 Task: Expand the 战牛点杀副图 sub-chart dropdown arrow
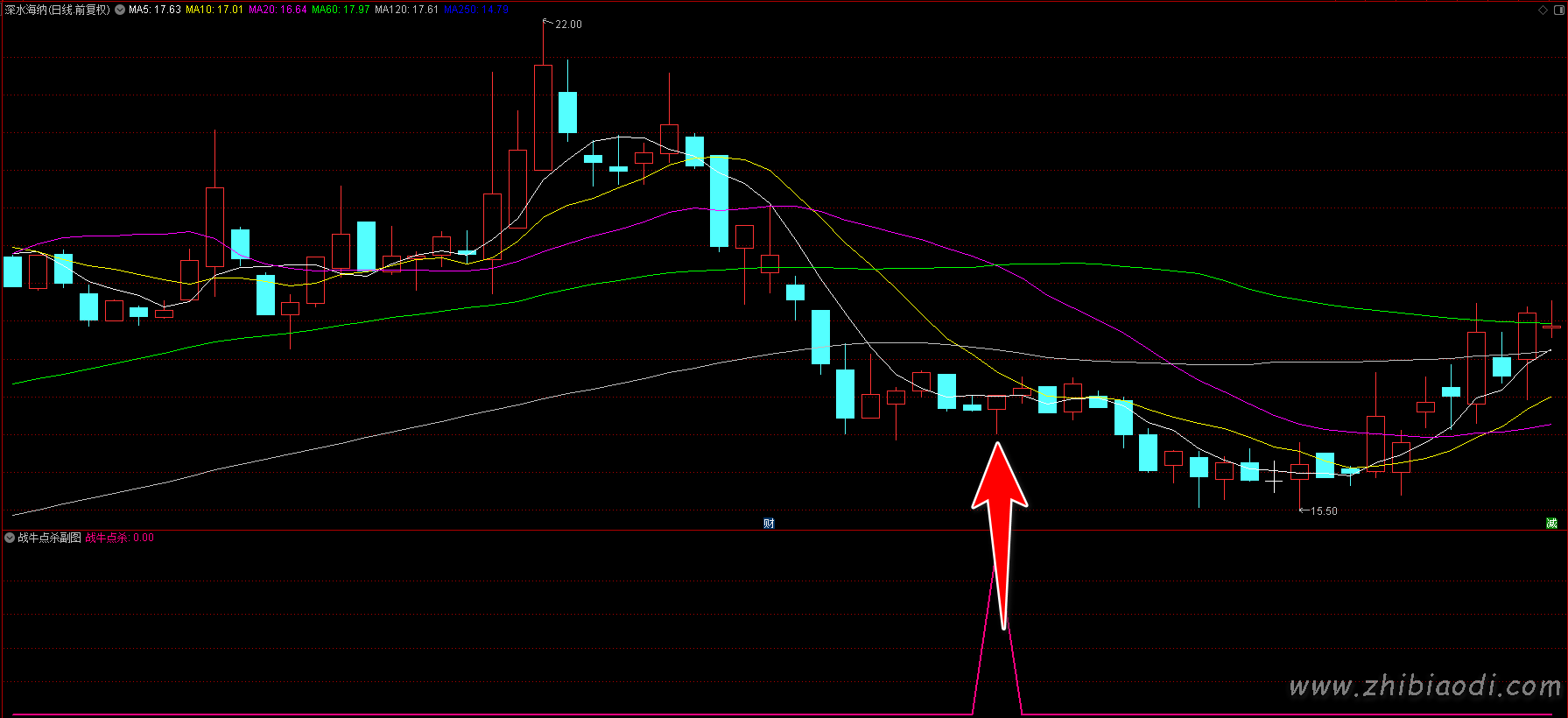point(10,538)
